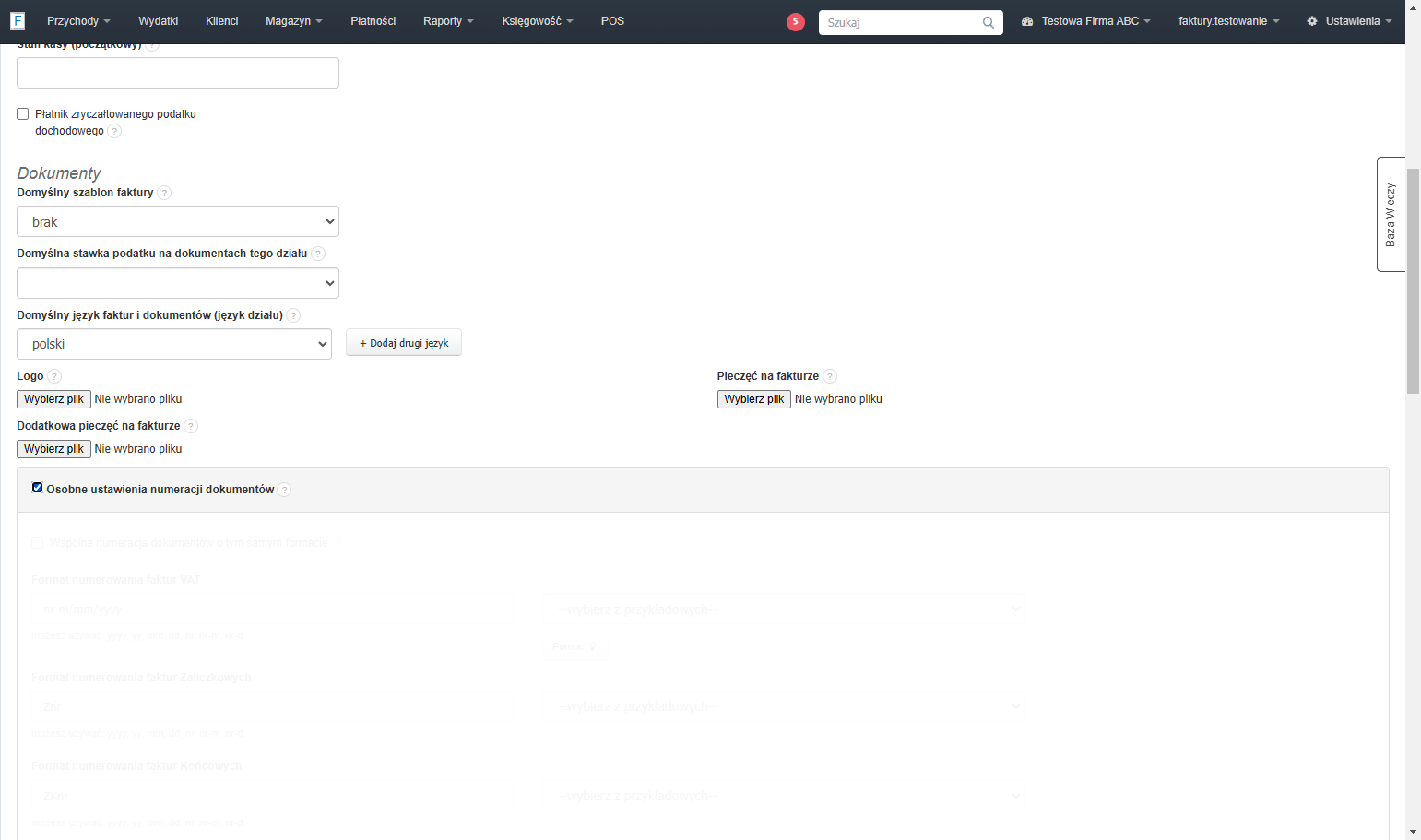Click Wybierz plik under Pieczęć na fakturze

[754, 399]
